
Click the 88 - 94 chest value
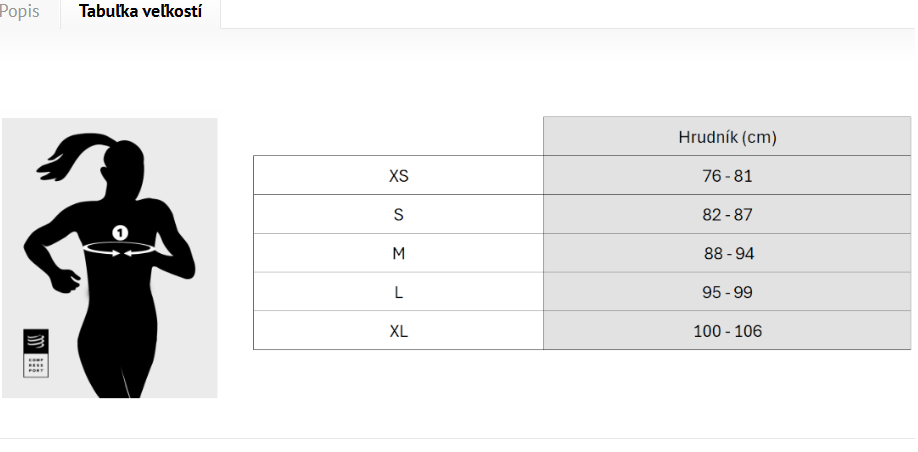(x=727, y=253)
